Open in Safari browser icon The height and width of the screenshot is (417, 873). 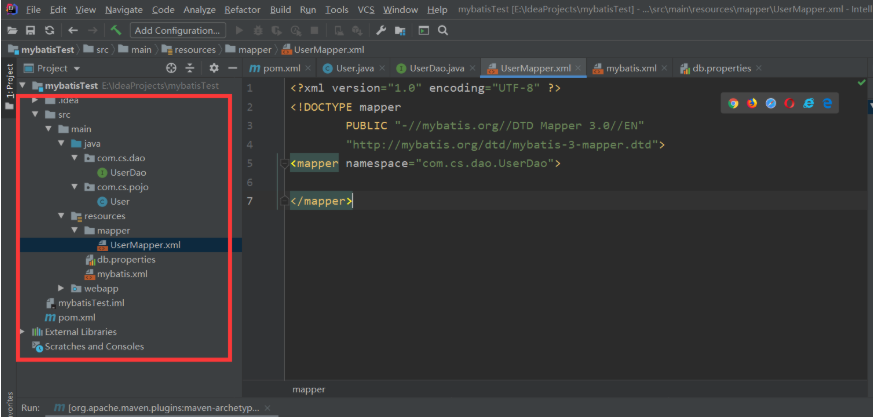tap(771, 103)
